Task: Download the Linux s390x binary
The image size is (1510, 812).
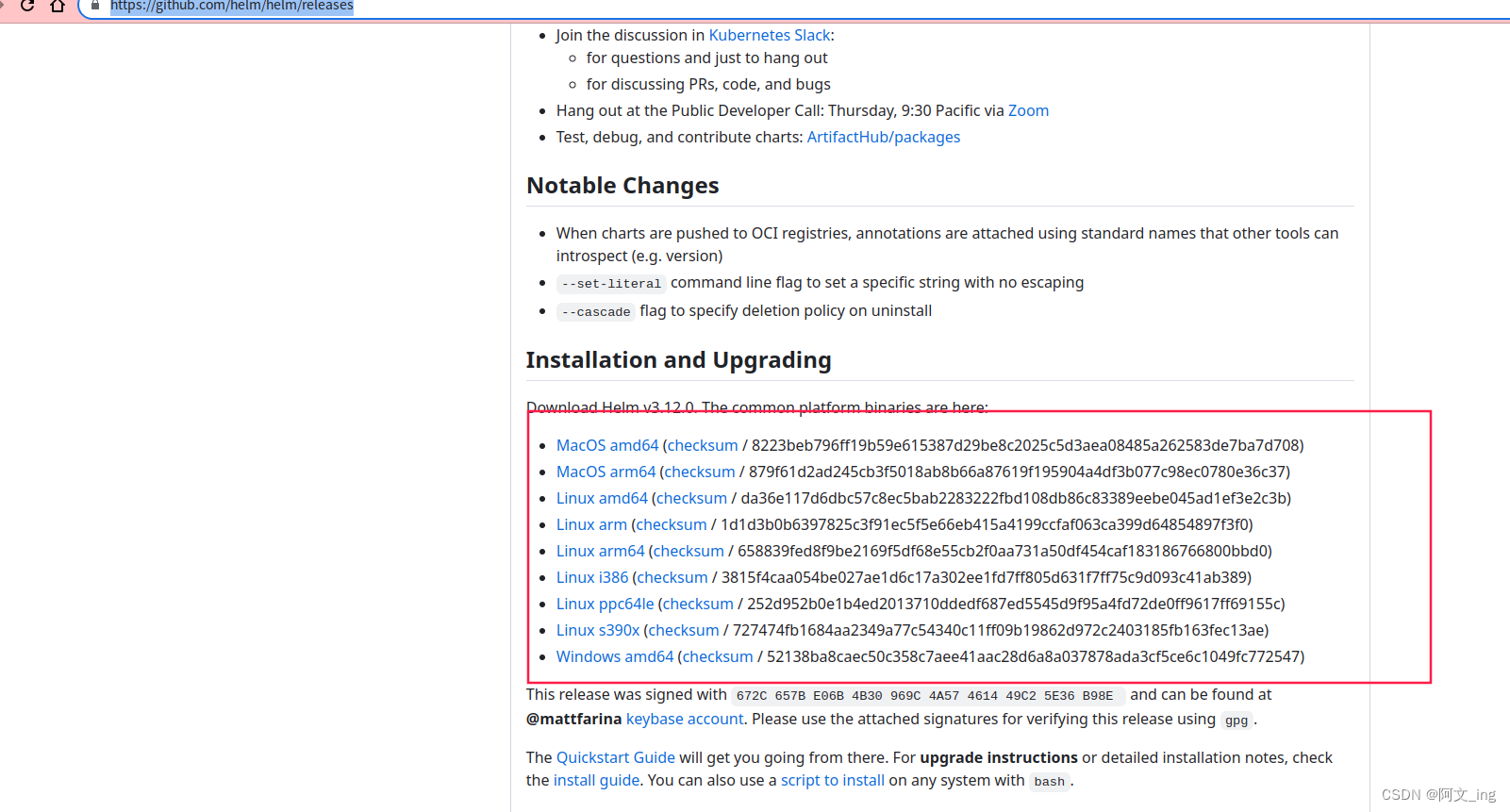Action: click(x=598, y=629)
